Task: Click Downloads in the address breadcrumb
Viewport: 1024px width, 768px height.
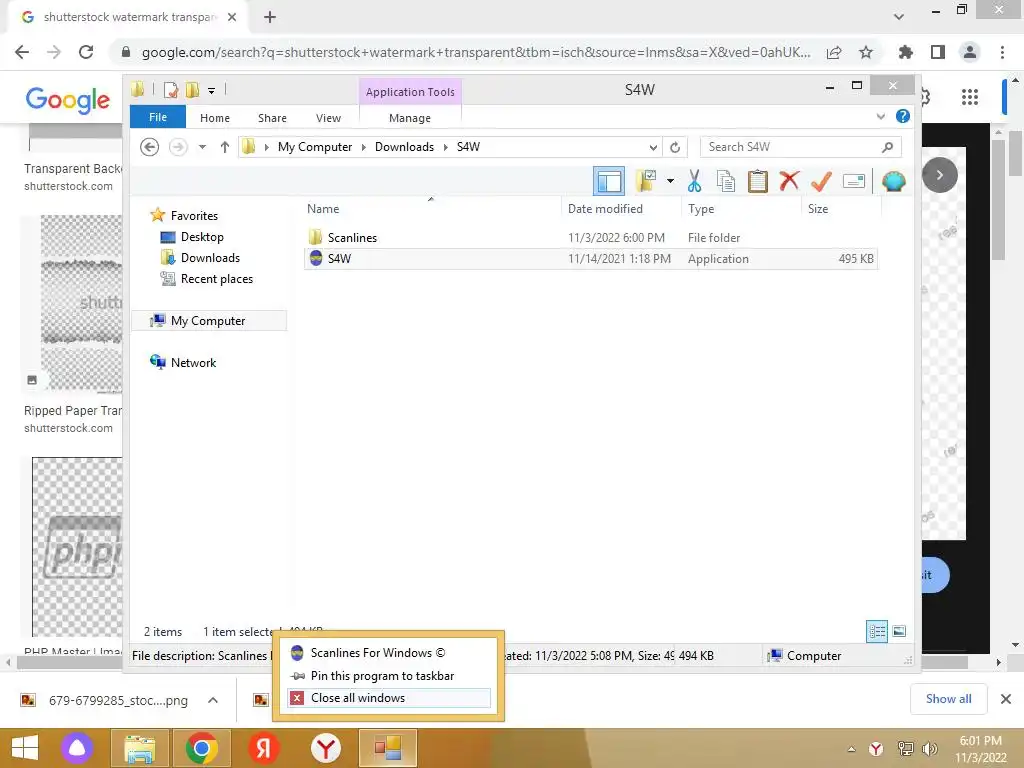Action: 404,147
